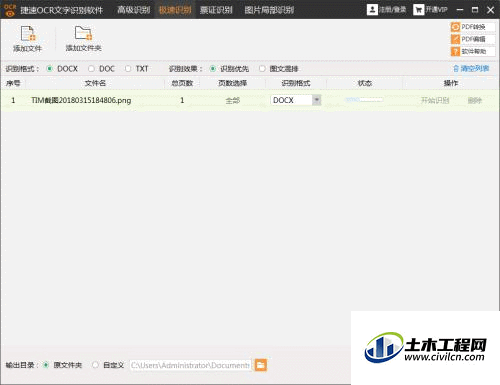Click the 添加文件 add file icon

[28, 33]
